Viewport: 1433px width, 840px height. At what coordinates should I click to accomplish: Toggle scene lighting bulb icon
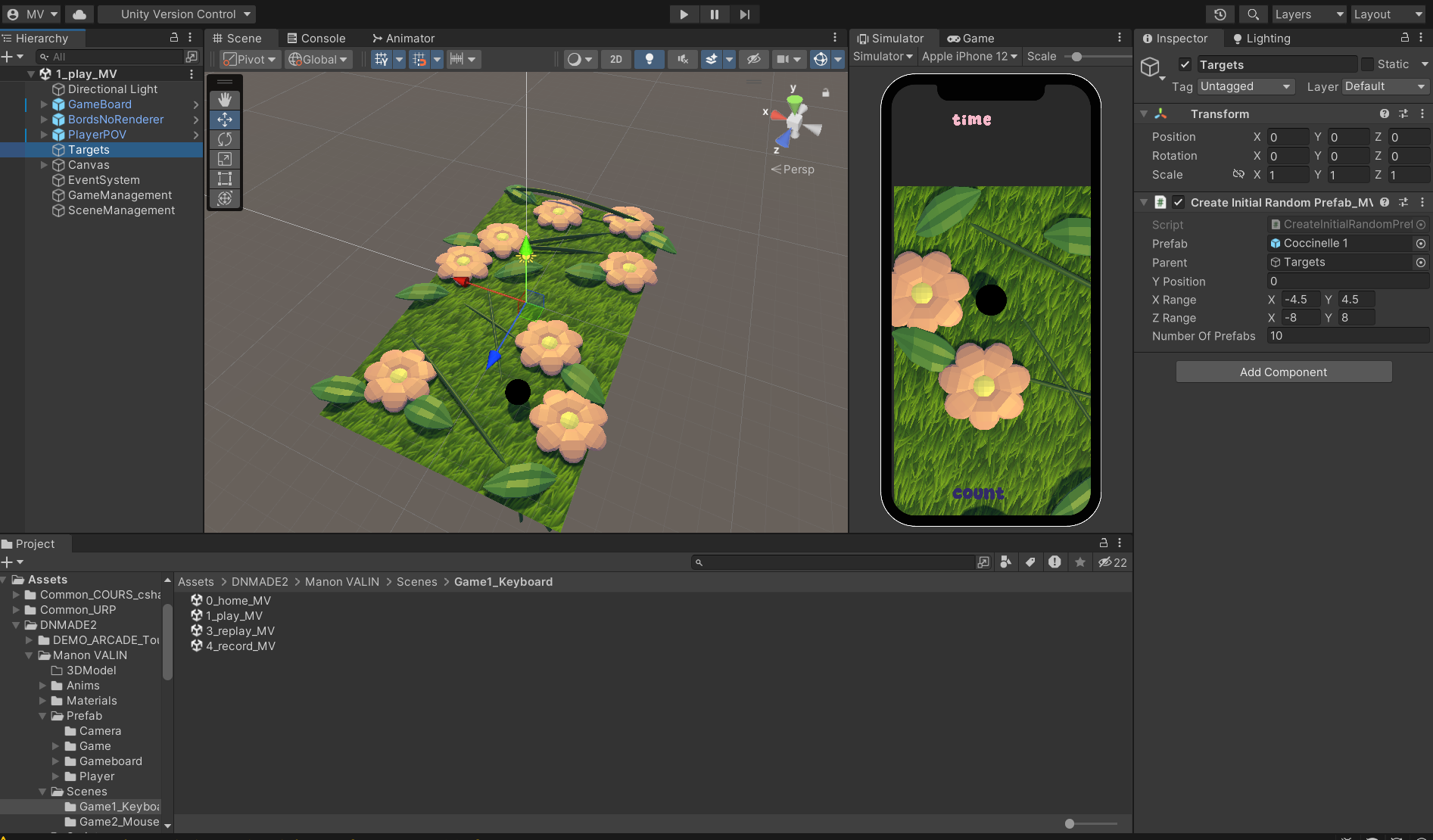(649, 59)
